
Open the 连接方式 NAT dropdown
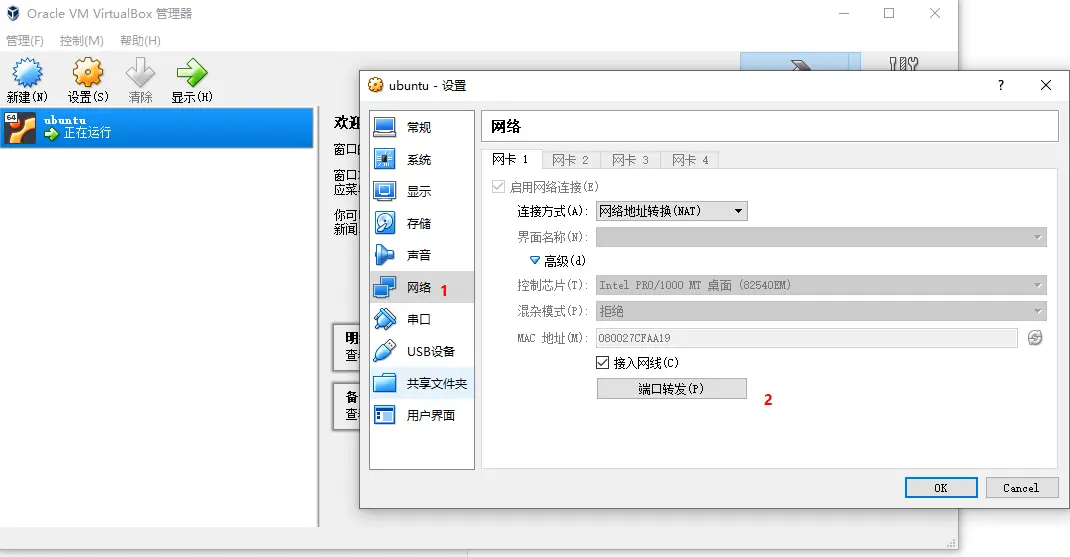tap(671, 211)
